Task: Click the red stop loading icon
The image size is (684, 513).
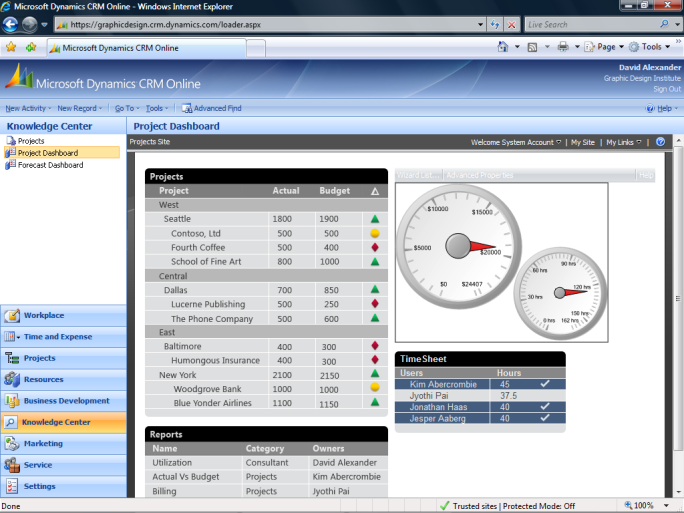Action: point(511,25)
